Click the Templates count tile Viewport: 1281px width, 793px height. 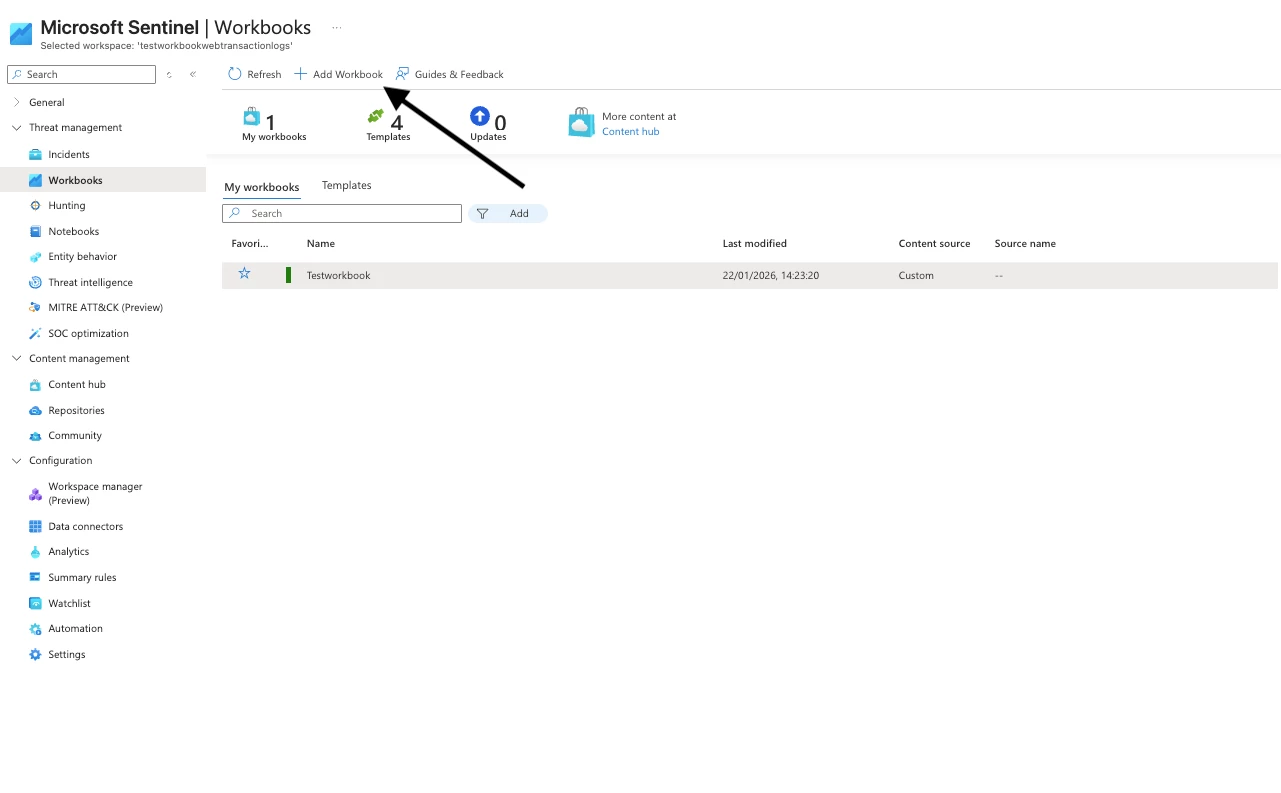(x=388, y=124)
